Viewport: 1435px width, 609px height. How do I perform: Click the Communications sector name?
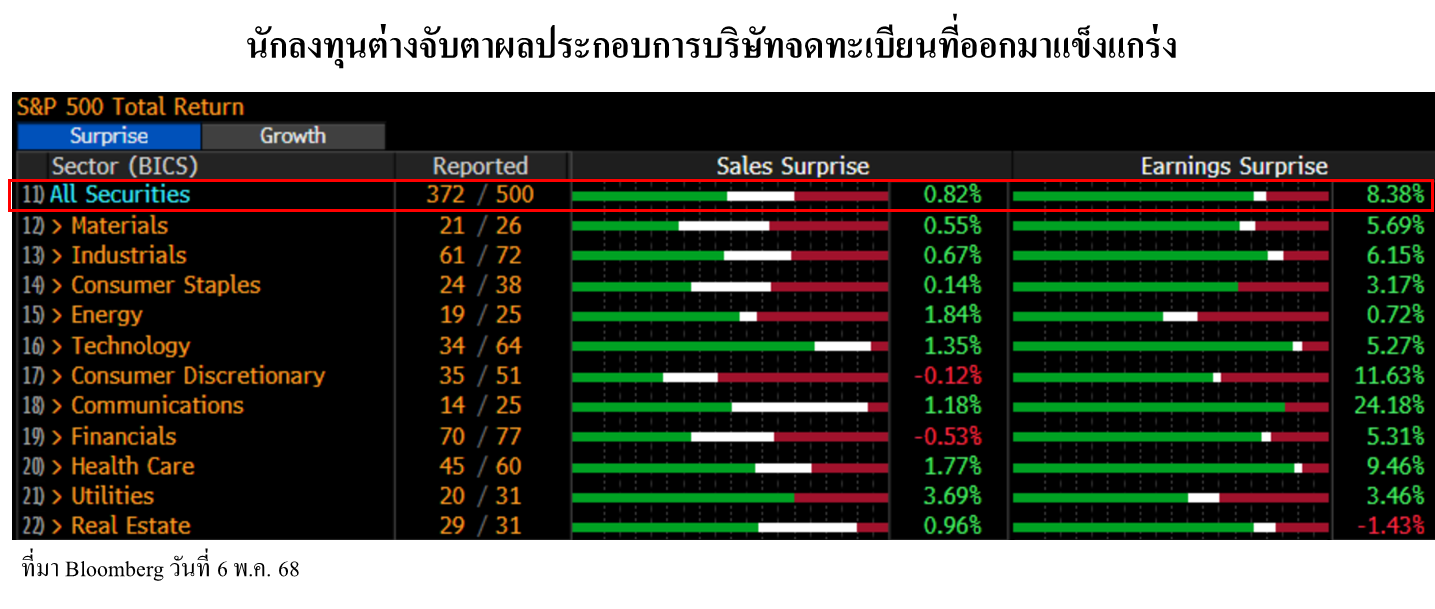[157, 406]
